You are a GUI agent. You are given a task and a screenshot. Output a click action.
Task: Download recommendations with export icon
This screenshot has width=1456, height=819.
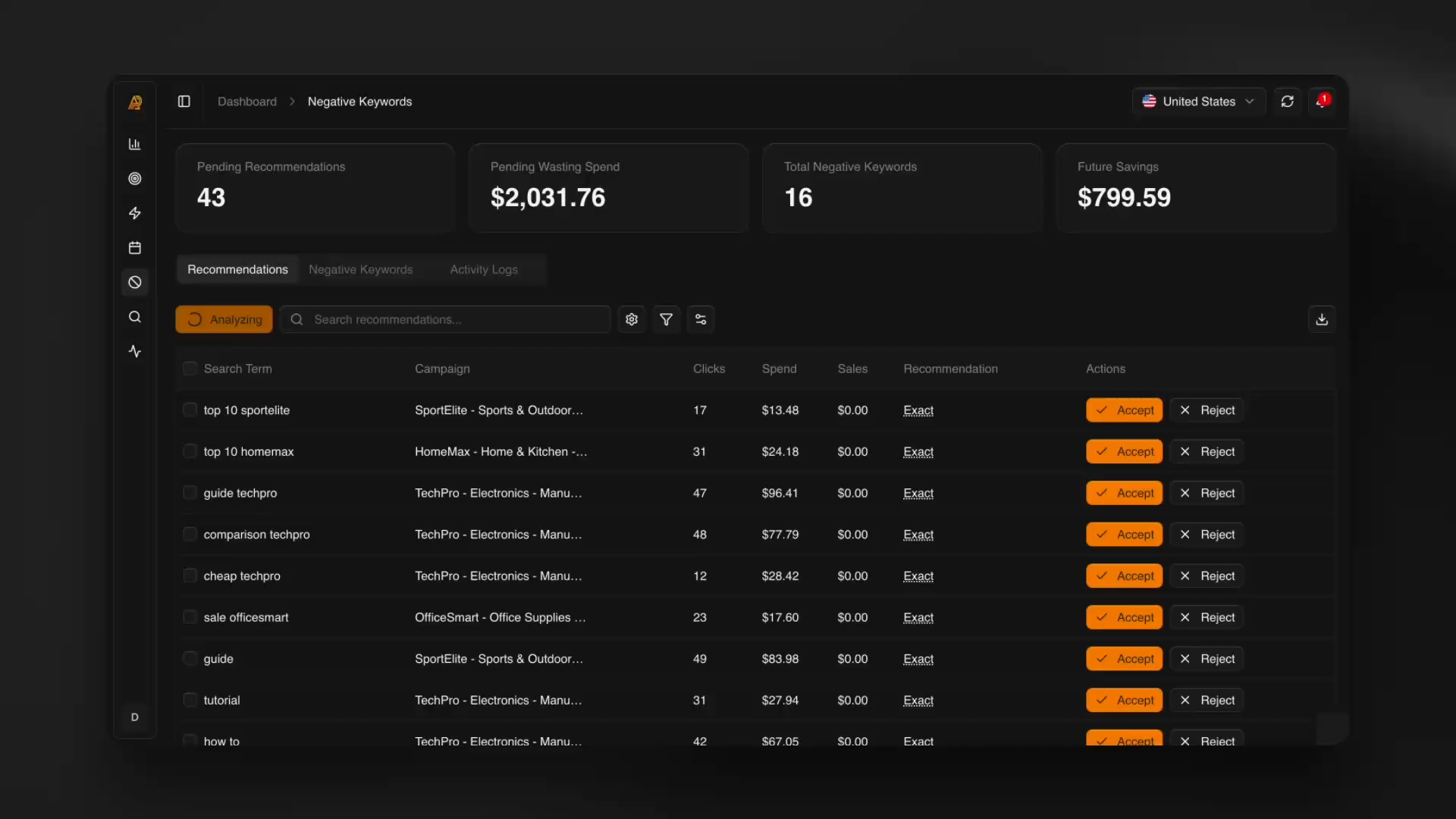point(1322,319)
